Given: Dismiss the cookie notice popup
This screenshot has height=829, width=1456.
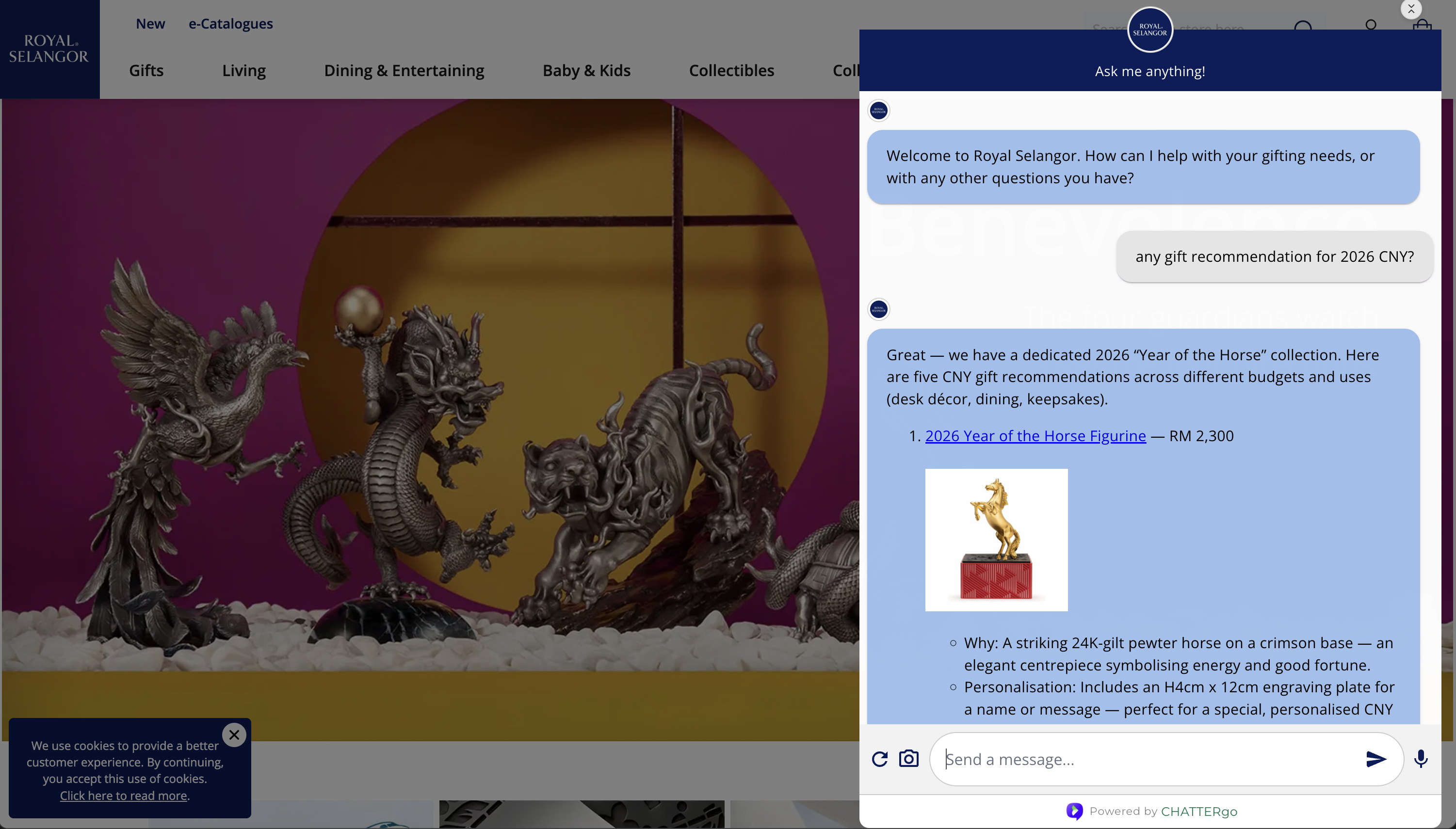Looking at the screenshot, I should click(x=234, y=734).
